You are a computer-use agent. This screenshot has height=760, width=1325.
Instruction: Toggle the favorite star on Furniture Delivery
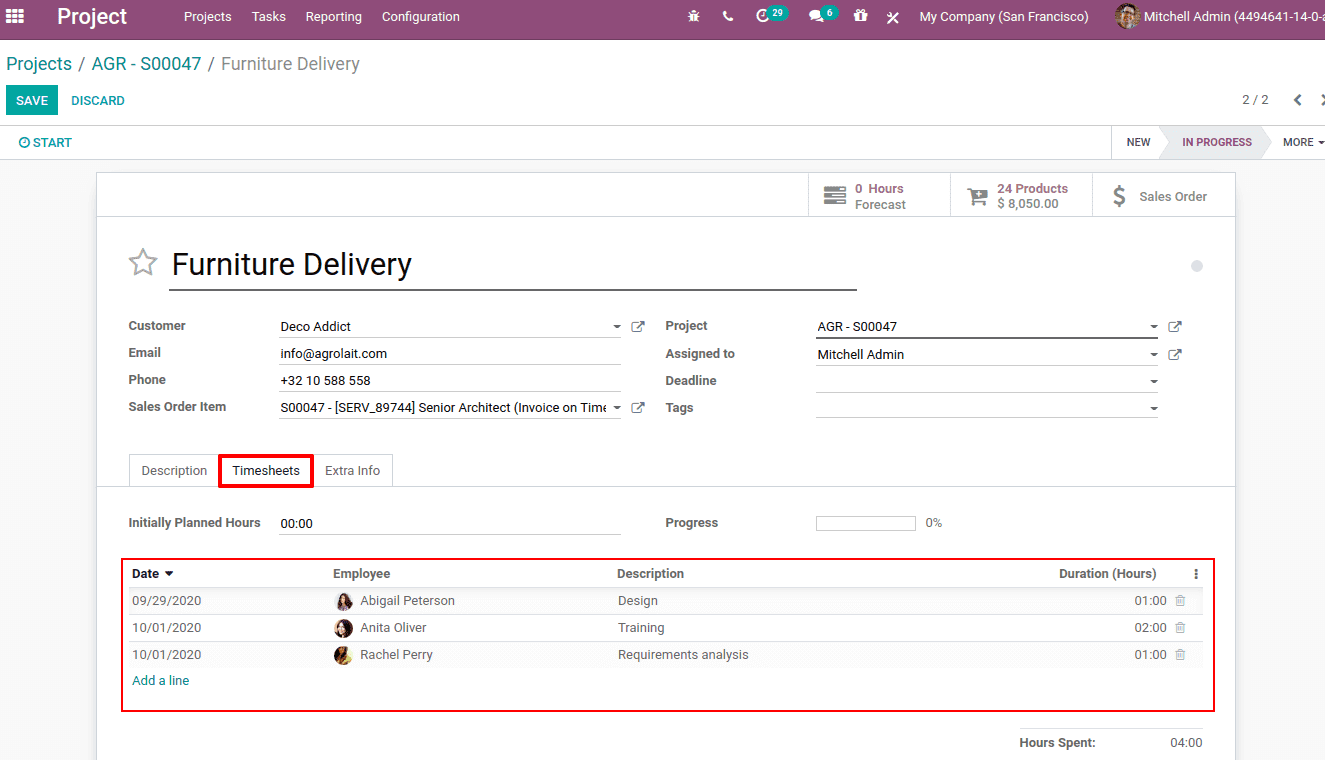pos(143,263)
